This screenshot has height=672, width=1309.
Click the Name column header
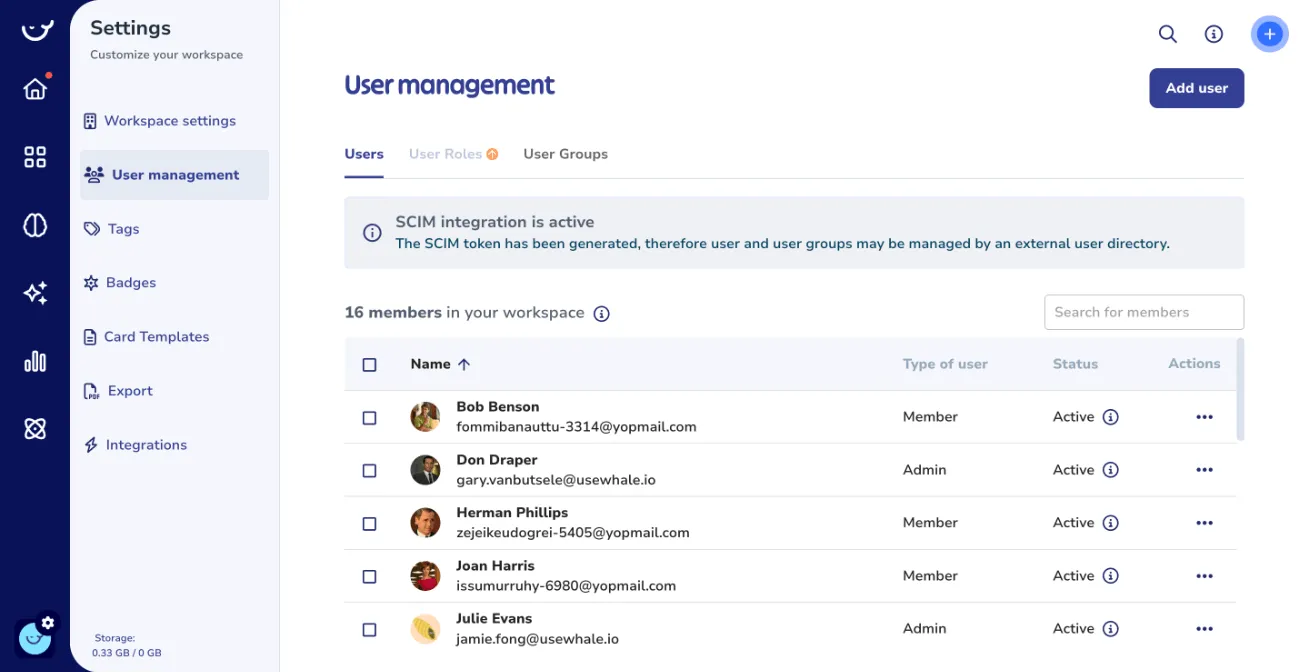point(430,364)
